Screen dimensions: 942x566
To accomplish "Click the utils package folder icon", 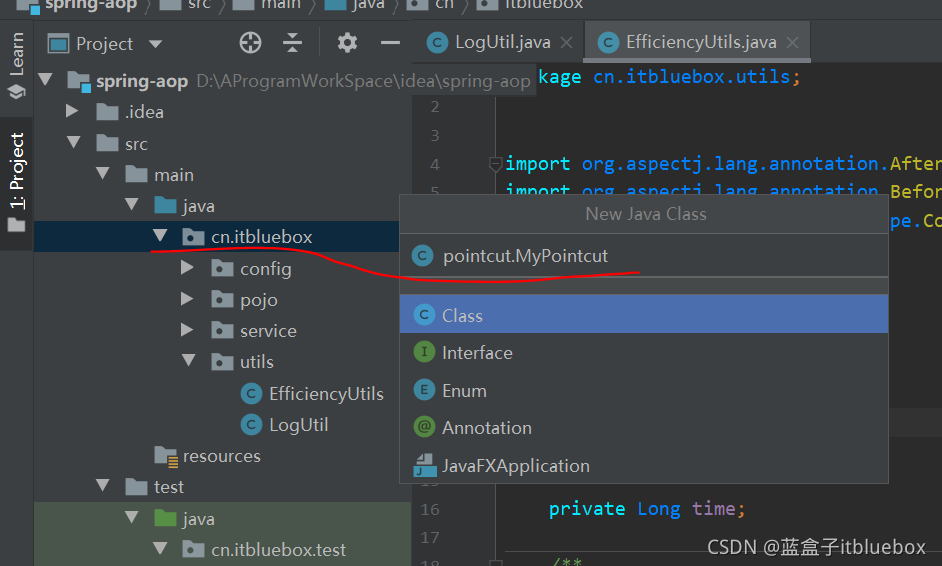I will (222, 362).
